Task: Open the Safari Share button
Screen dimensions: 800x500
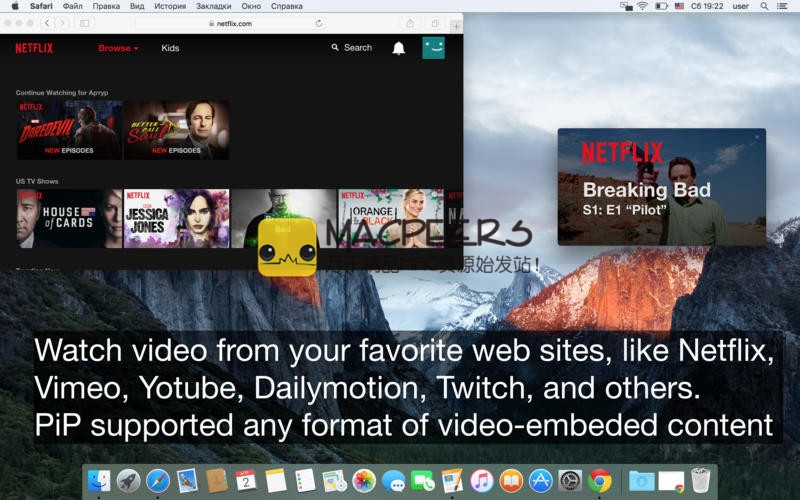Action: point(410,23)
